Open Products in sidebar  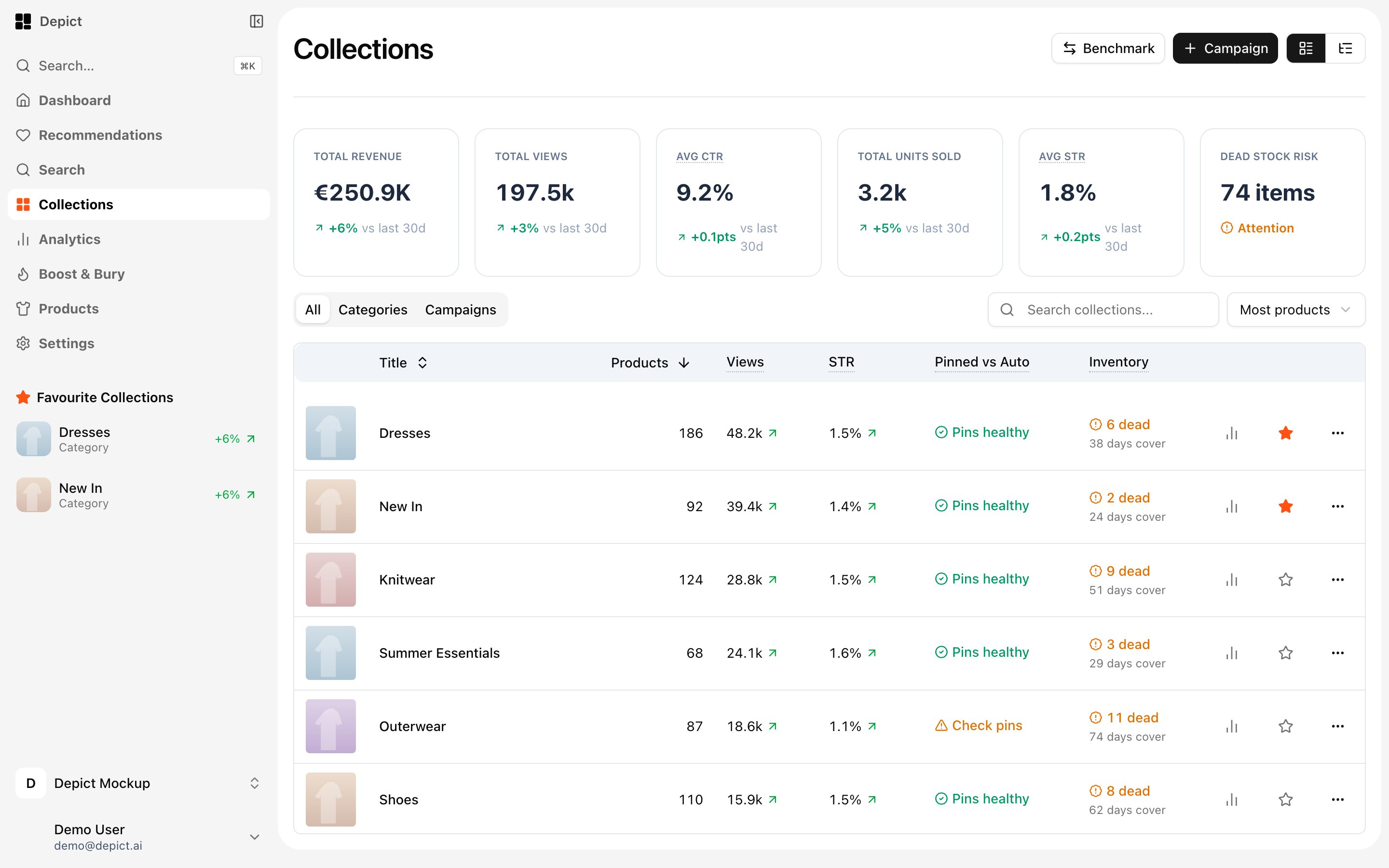pyautogui.click(x=138, y=309)
